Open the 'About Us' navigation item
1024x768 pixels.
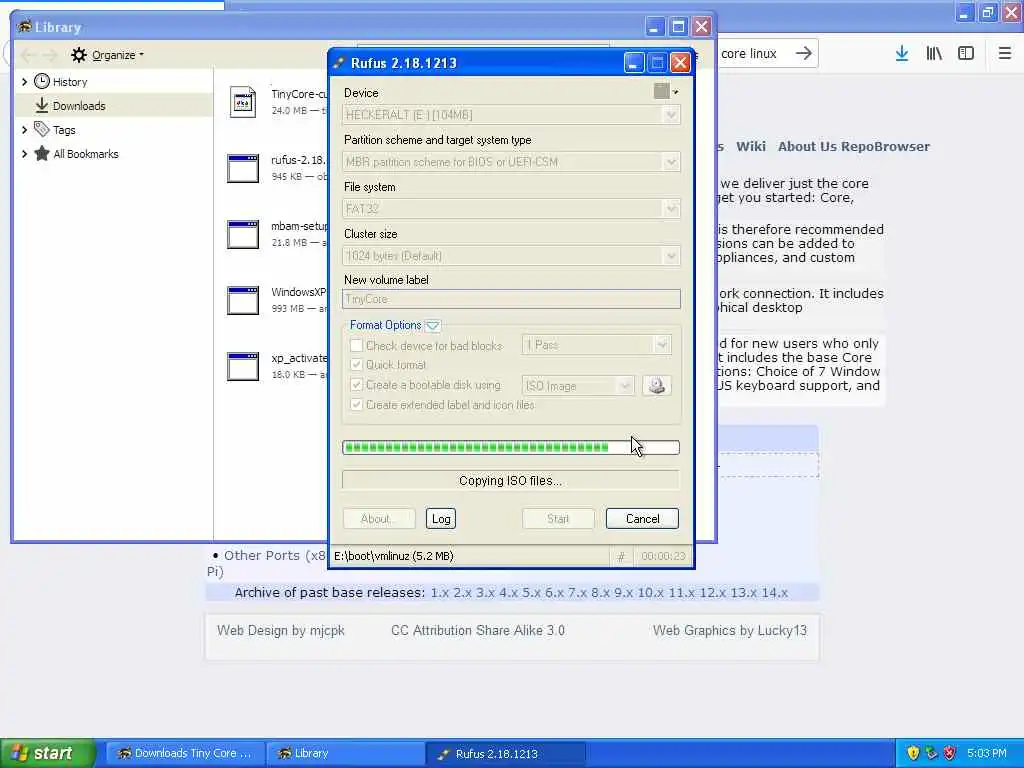(x=807, y=146)
